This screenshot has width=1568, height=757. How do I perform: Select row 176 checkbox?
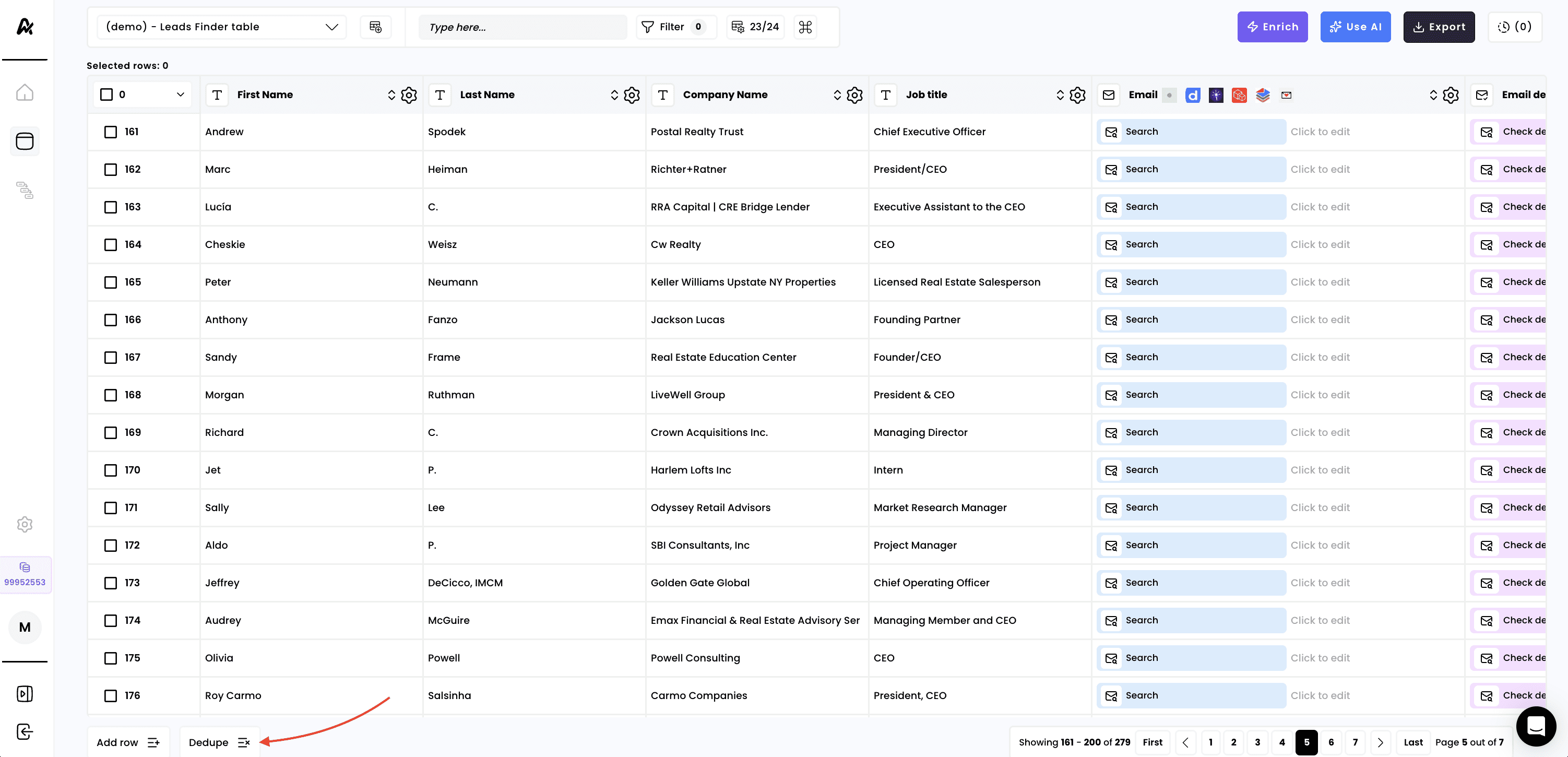click(110, 696)
